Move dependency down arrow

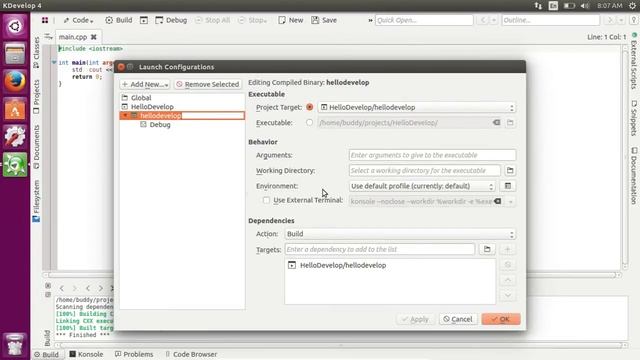[x=508, y=295]
